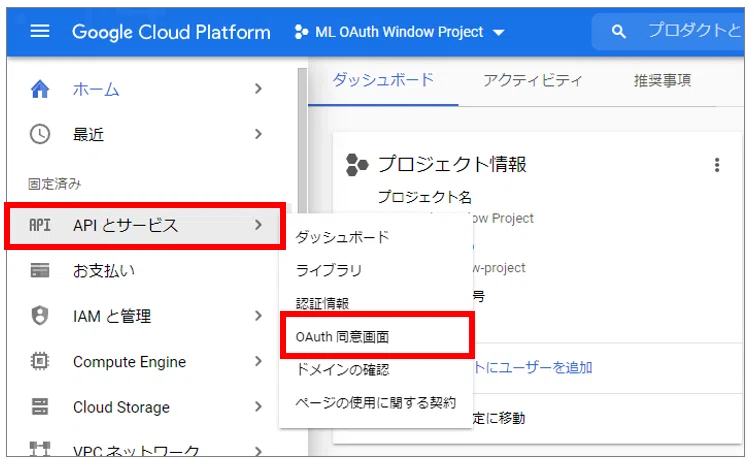Click the clock icon next to 最近
This screenshot has width=755, height=467.
tap(39, 134)
